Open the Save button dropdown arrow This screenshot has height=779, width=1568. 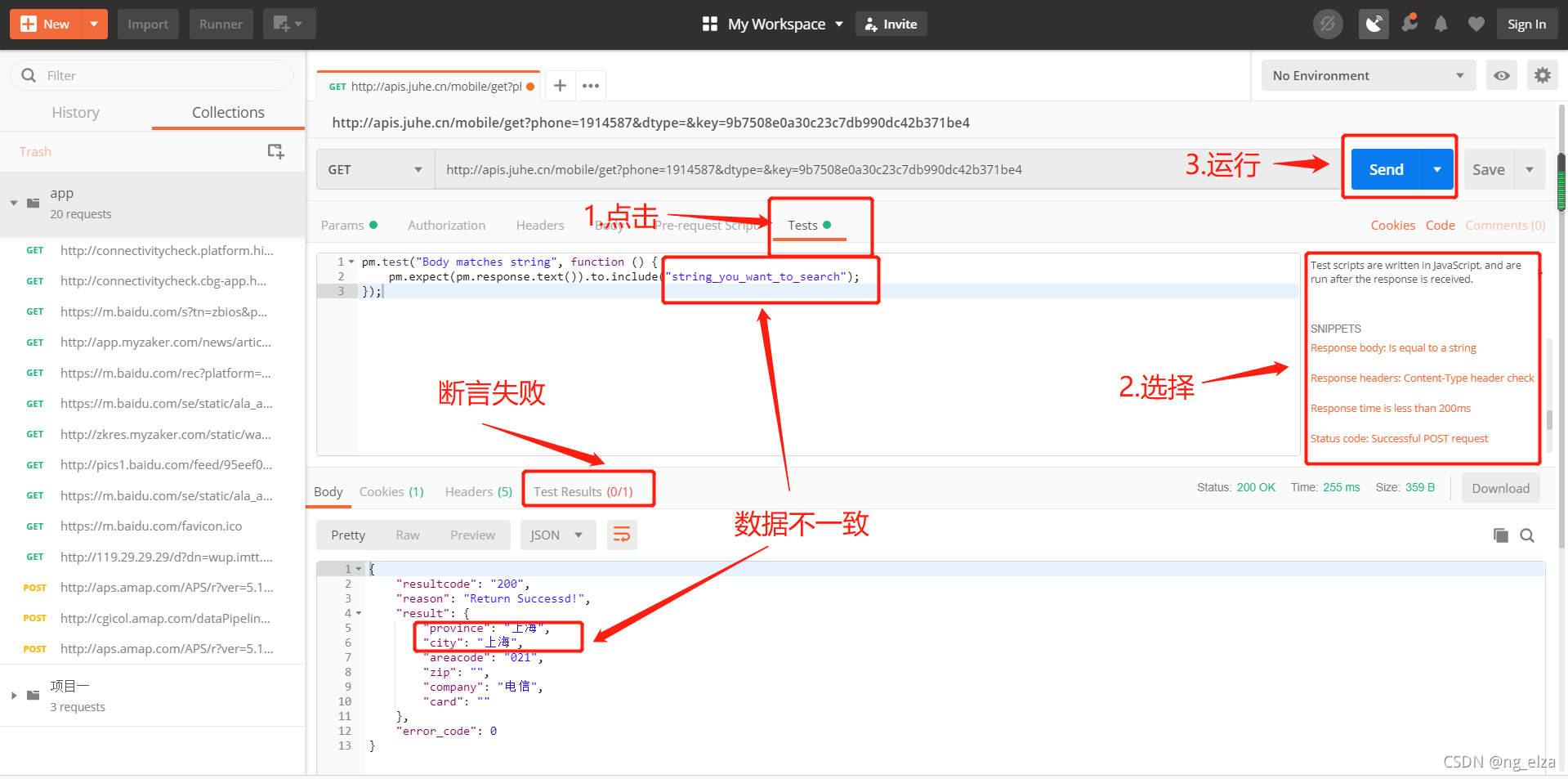coord(1530,170)
